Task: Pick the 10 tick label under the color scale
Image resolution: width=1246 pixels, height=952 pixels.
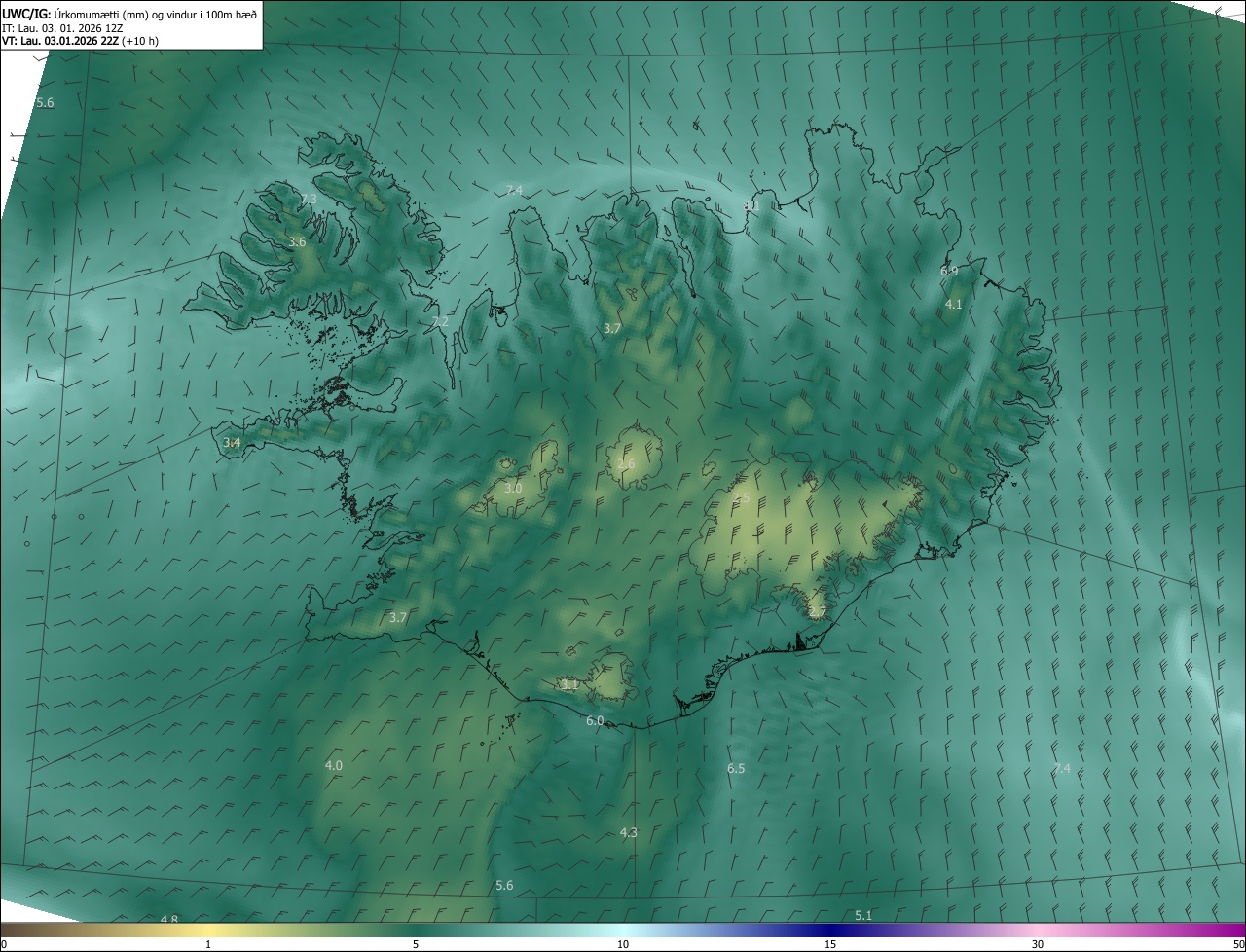Action: pyautogui.click(x=623, y=945)
